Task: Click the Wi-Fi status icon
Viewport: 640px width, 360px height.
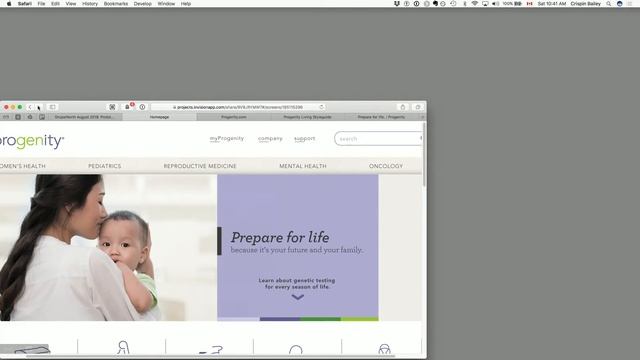Action: tap(475, 4)
